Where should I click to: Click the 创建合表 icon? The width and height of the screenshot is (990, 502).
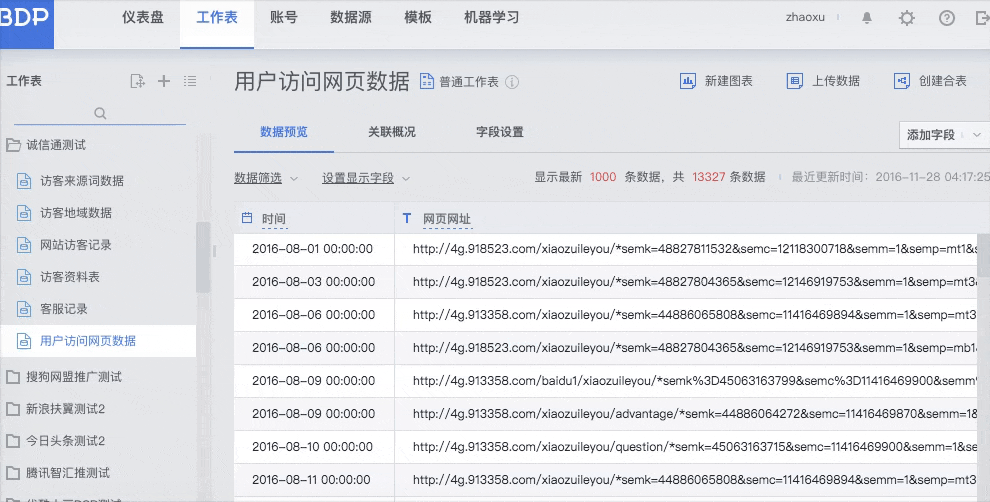tap(902, 81)
